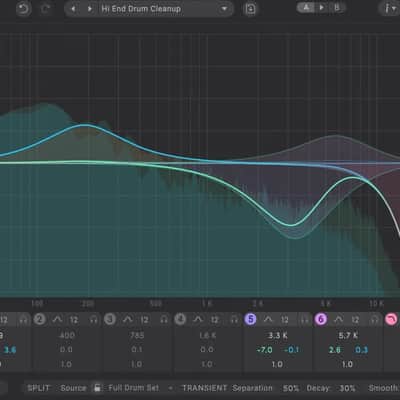Select band 5 blue dynamic value -0.1
Screen dimensions: 400x400
[292, 350]
